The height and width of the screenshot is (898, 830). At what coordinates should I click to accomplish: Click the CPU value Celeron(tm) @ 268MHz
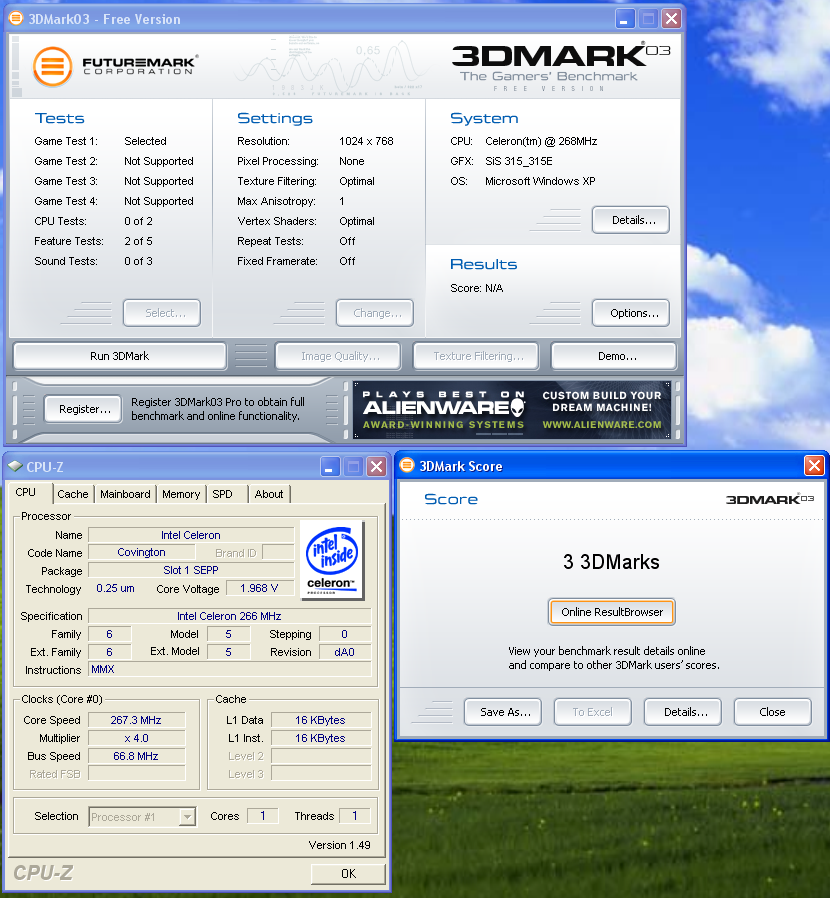click(x=541, y=141)
